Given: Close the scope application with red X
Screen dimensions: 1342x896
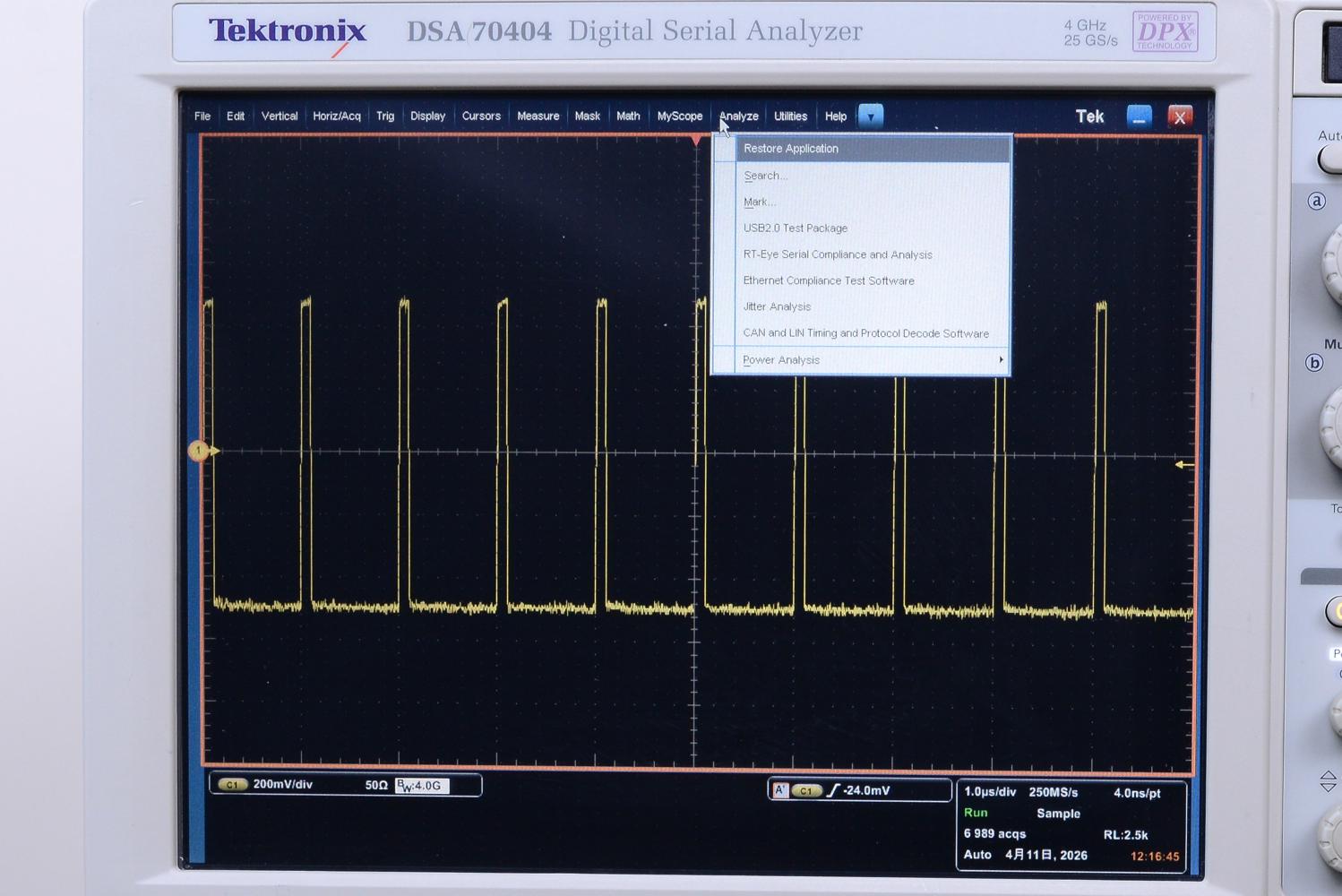Looking at the screenshot, I should pos(1180,116).
